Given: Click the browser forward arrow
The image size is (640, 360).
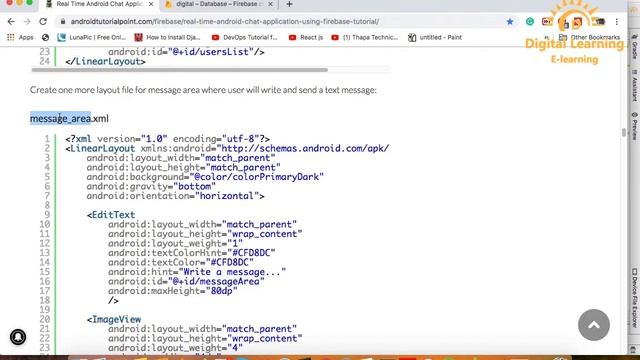Looking at the screenshot, I should 27,22.
